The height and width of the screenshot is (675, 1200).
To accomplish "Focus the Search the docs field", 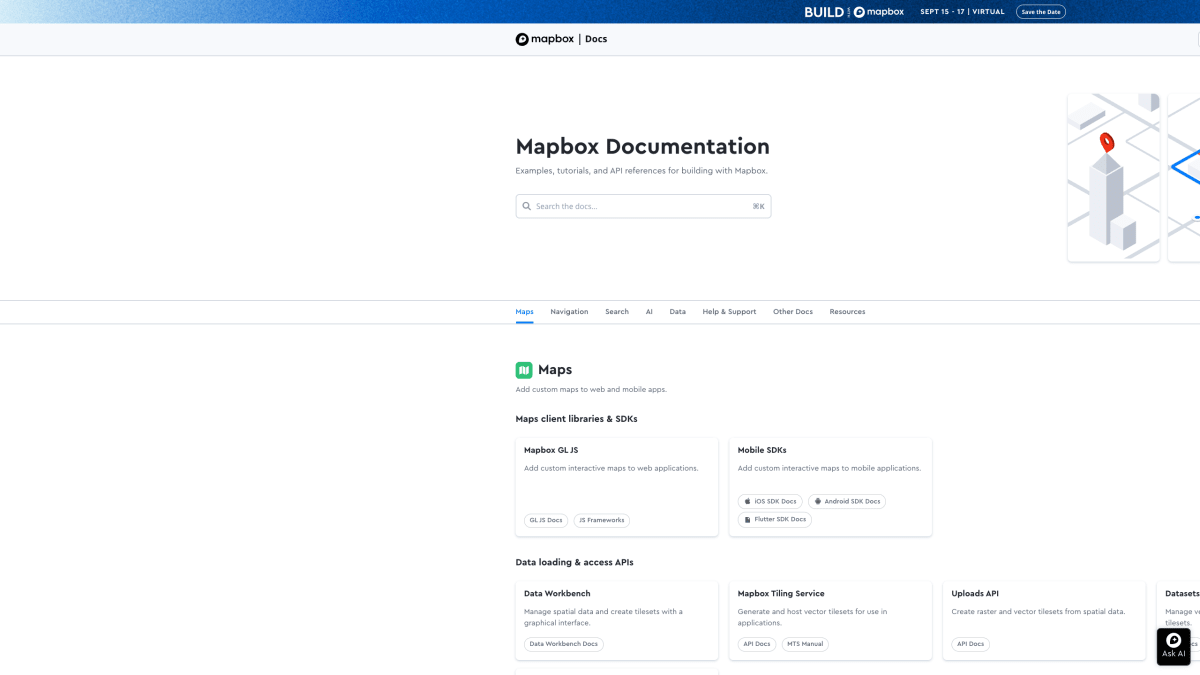I will pos(643,206).
